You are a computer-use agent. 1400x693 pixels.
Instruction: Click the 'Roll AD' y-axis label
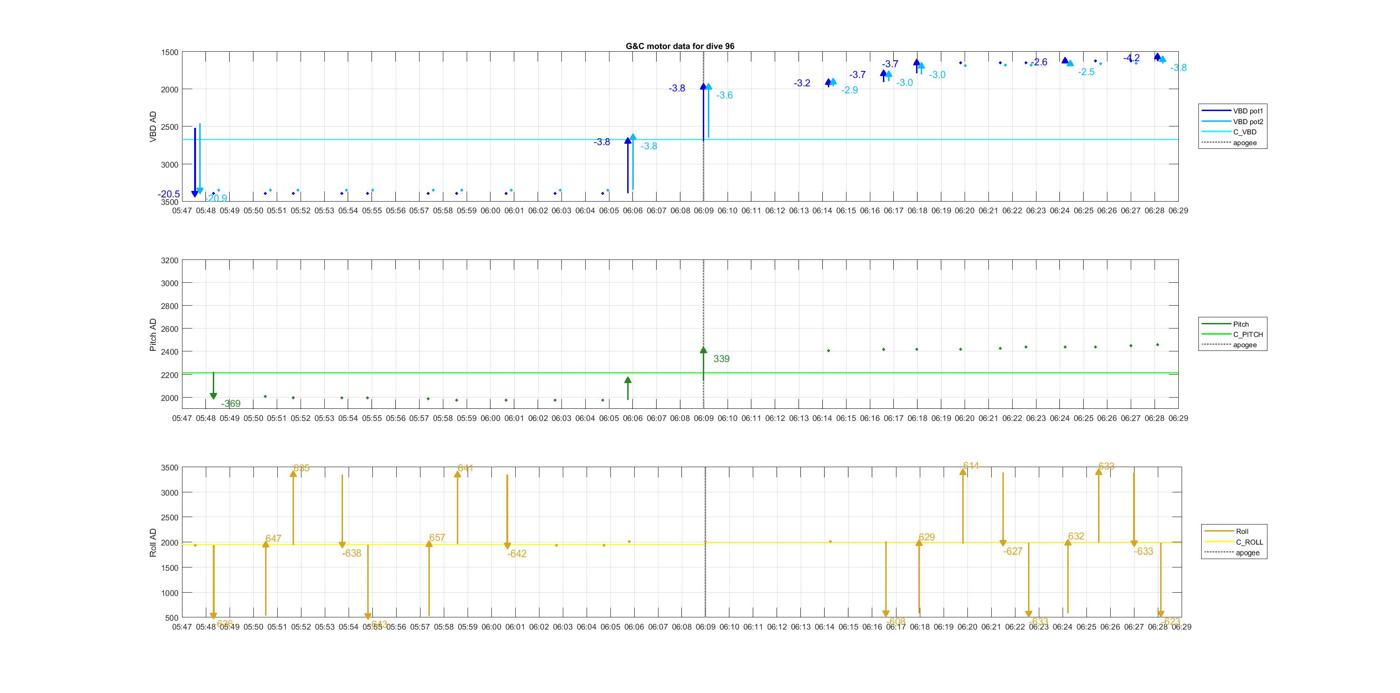(x=154, y=543)
